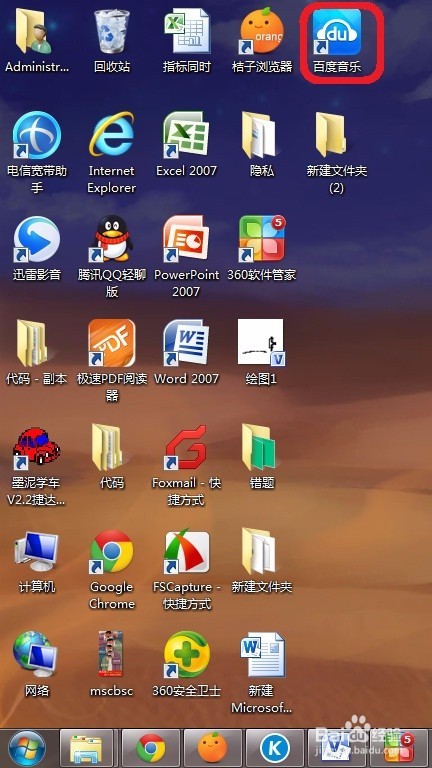
Task: Launch 极速PDF阅读器 shortcut
Action: tap(112, 343)
